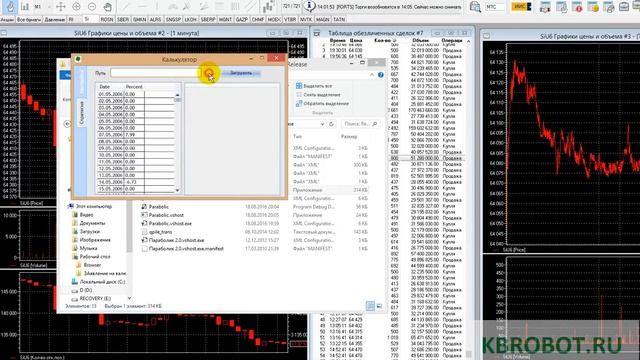The height and width of the screenshot is (360, 640).
Task: Select the Стратегия vertical tab in Калькулятор
Action: point(81,113)
